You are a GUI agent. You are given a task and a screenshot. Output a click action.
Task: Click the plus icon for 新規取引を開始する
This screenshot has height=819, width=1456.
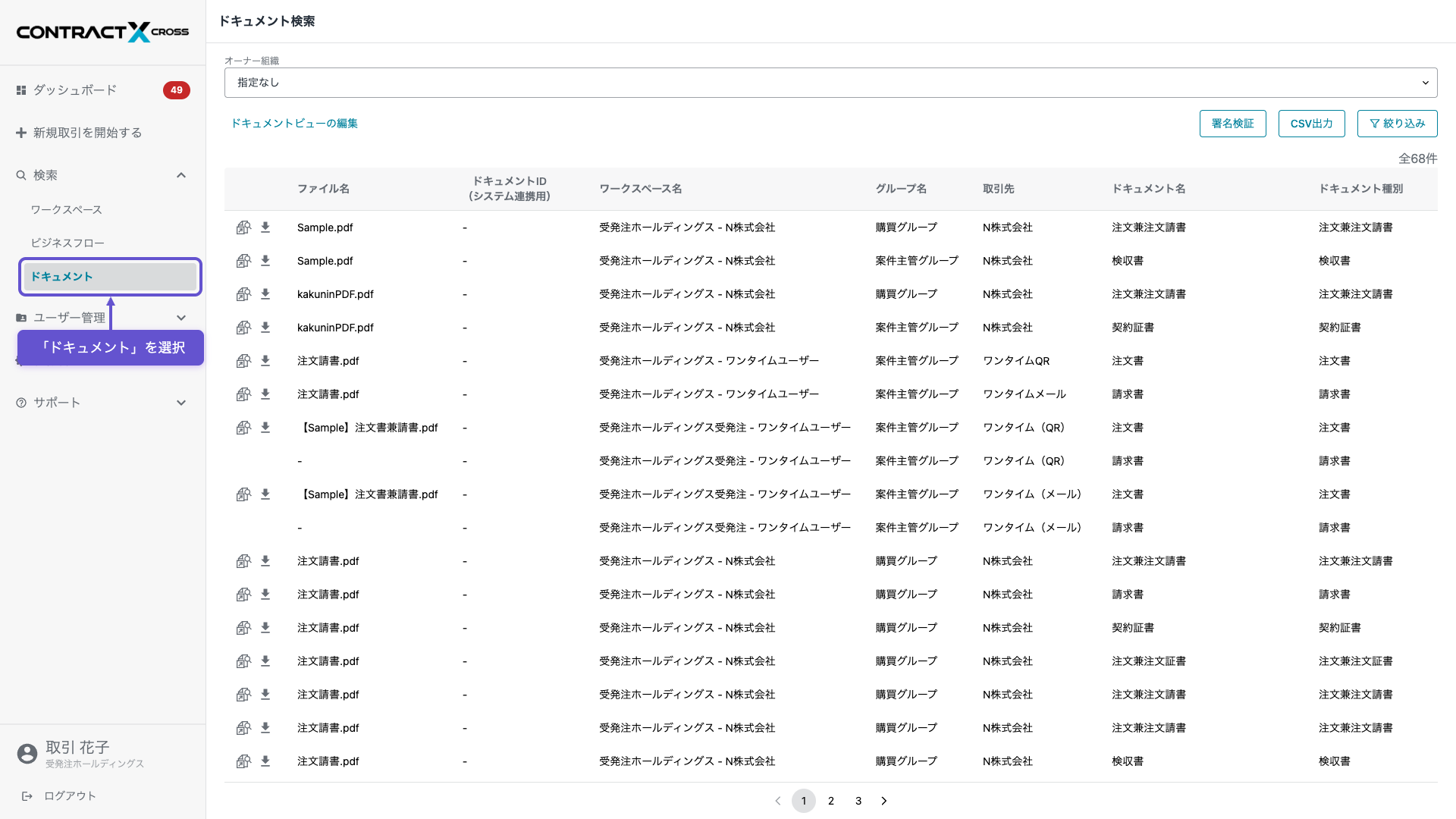(21, 133)
